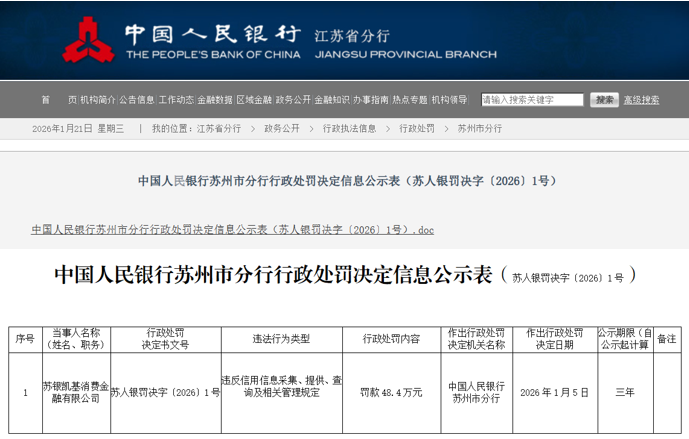Download the 行政处罚决定信息公示表 .doc attachment

click(x=232, y=230)
